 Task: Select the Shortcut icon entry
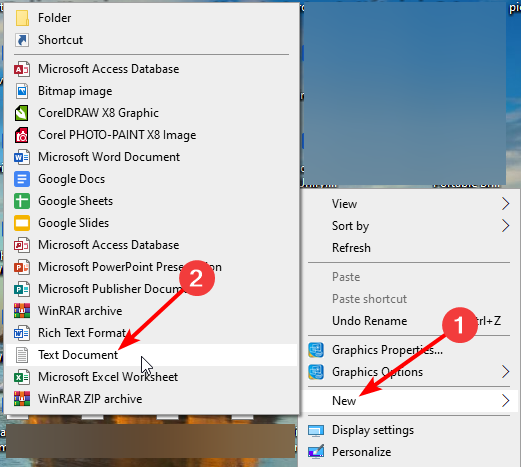pyautogui.click(x=22, y=40)
